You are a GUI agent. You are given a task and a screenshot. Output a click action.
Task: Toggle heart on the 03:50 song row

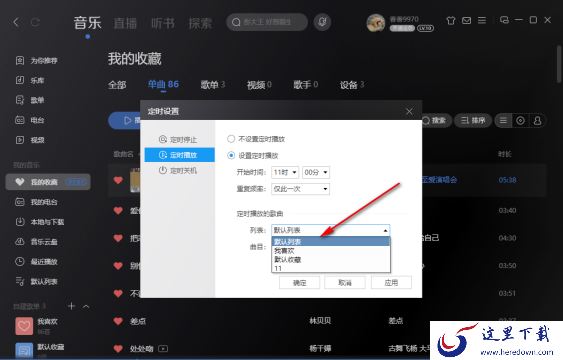point(118,266)
